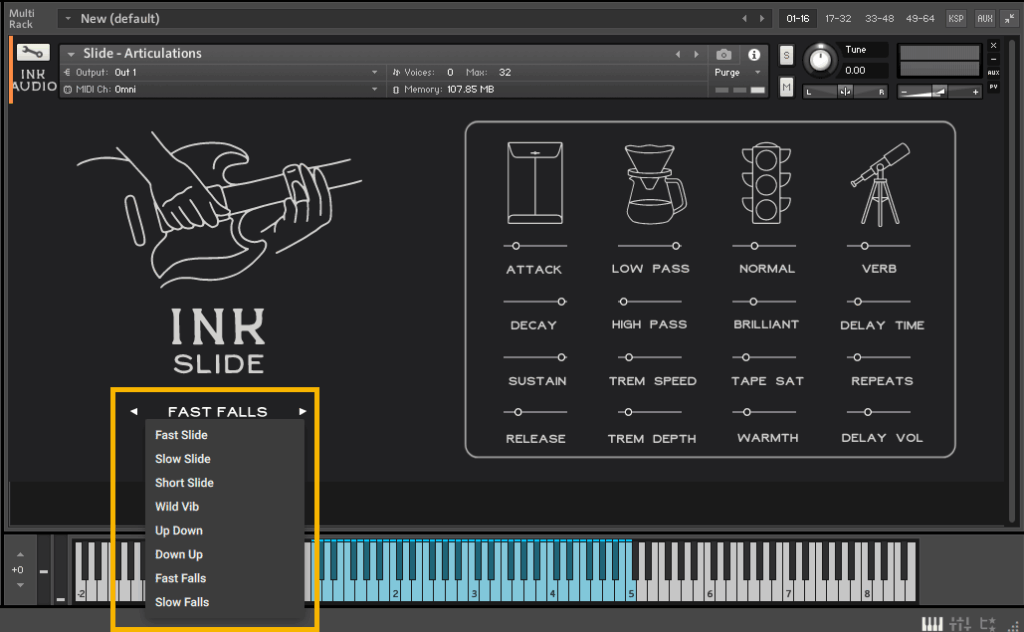Click the telescope effects icon
Screen dimensions: 1024x632
point(880,183)
